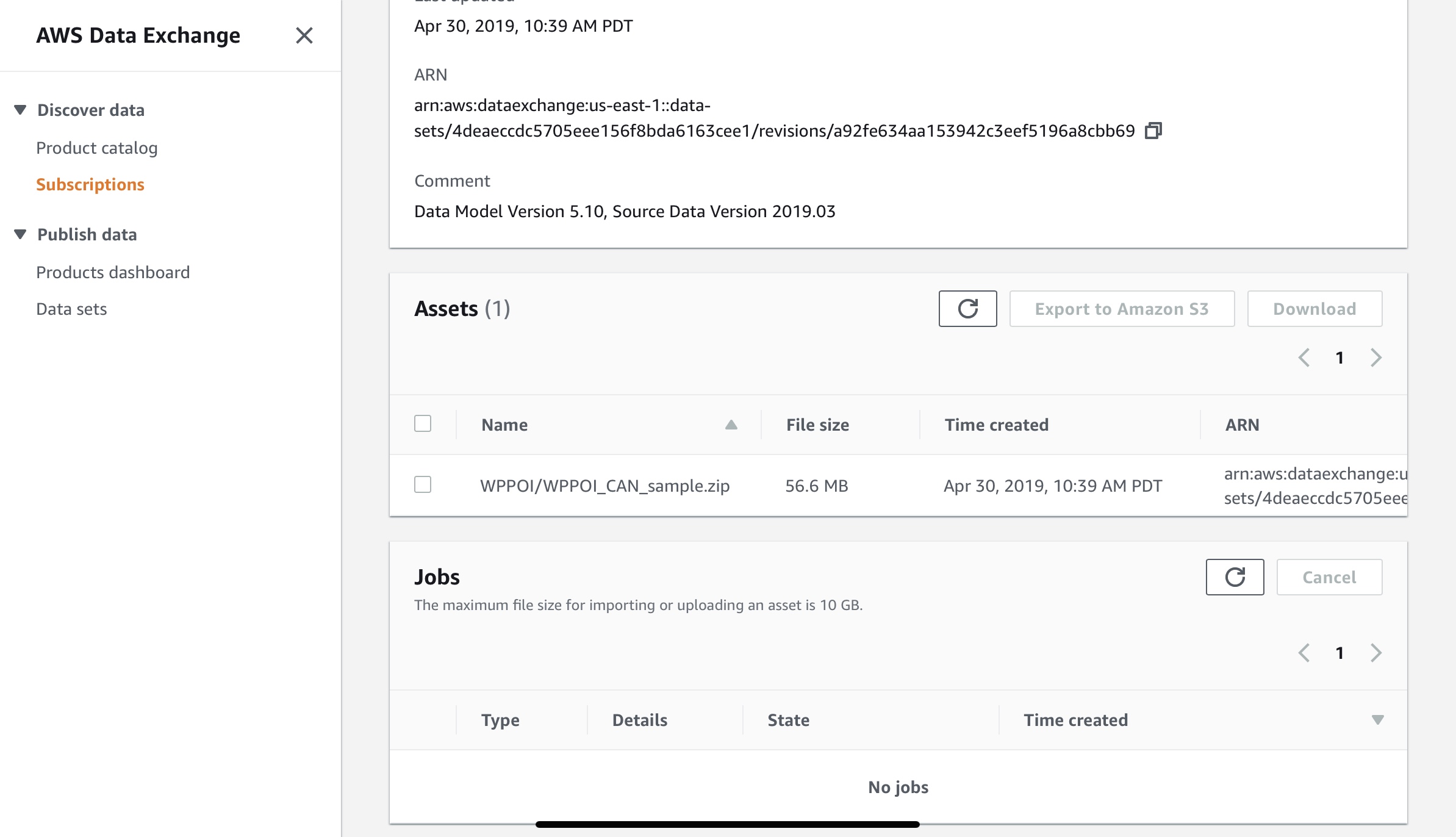1456x837 pixels.
Task: Click the Download button
Action: coord(1315,309)
